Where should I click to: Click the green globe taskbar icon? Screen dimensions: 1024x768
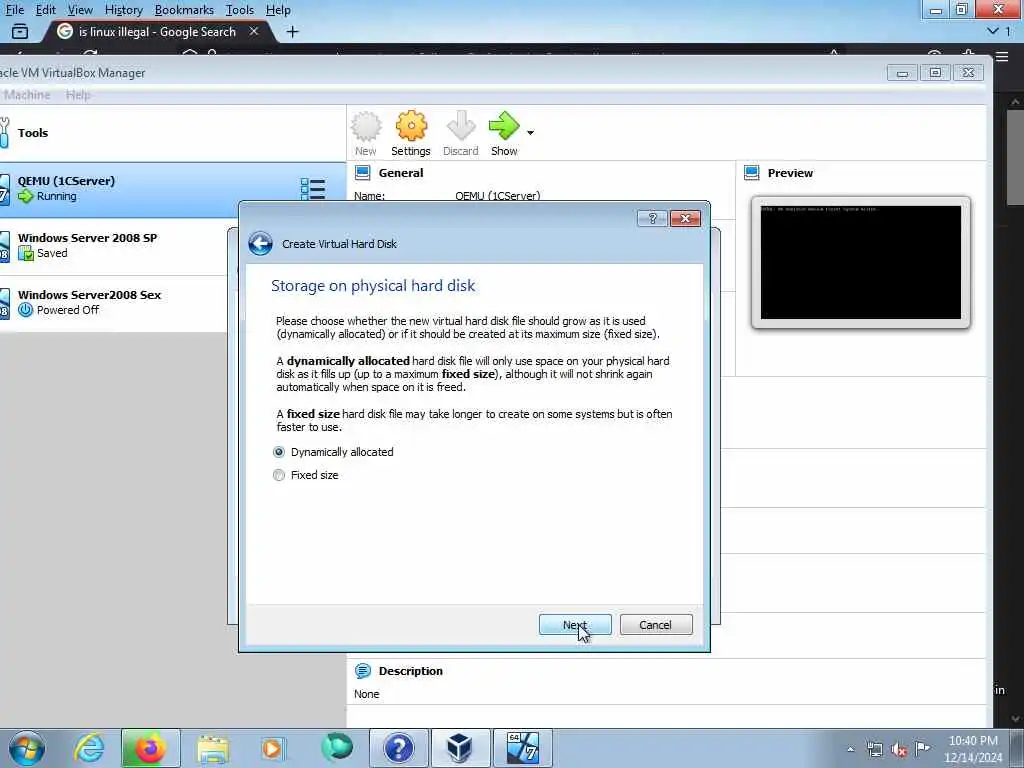[x=337, y=747]
